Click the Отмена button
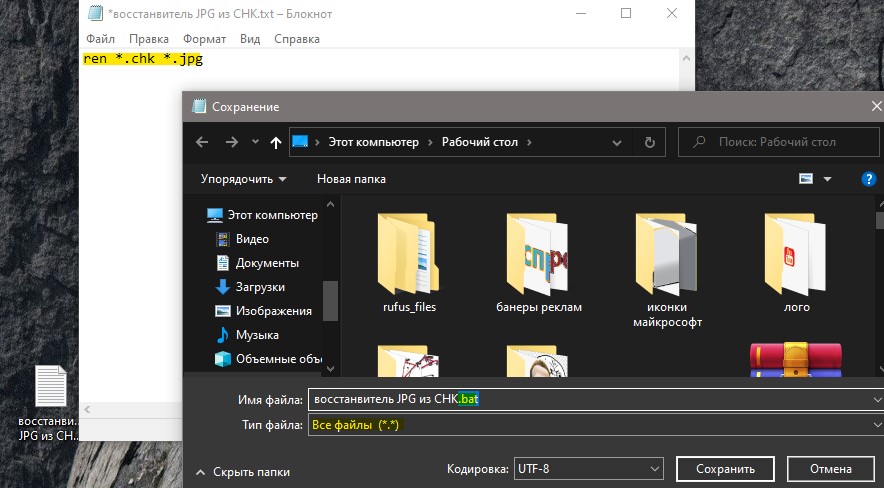This screenshot has height=488, width=884. pos(830,469)
